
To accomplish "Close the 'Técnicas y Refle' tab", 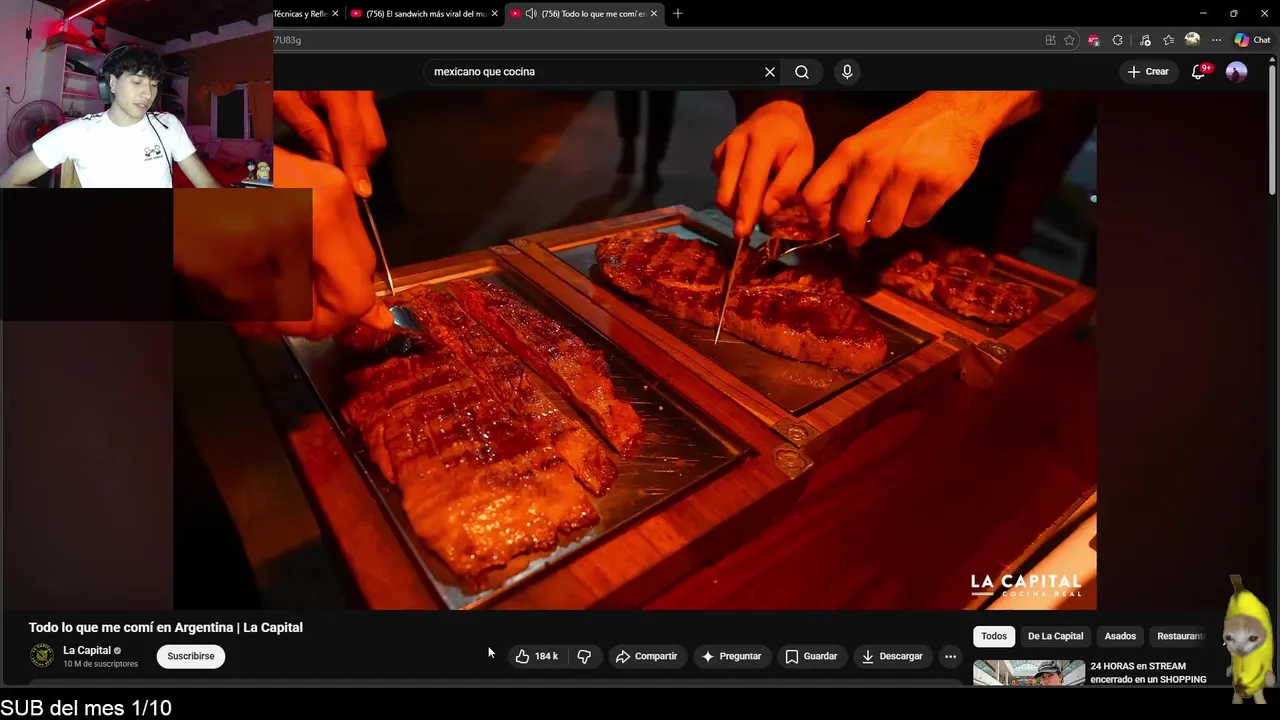I will pyautogui.click(x=335, y=14).
